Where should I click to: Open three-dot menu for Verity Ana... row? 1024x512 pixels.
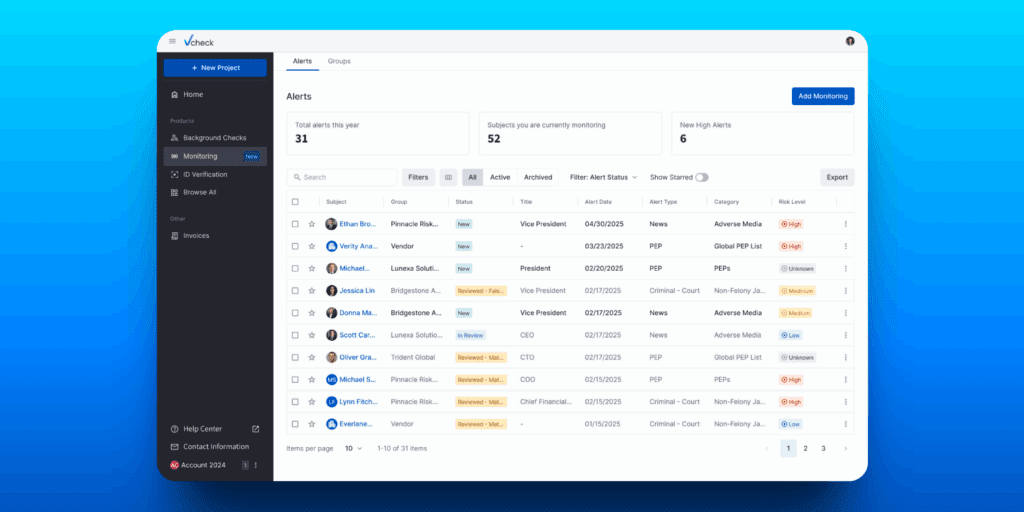pos(845,246)
